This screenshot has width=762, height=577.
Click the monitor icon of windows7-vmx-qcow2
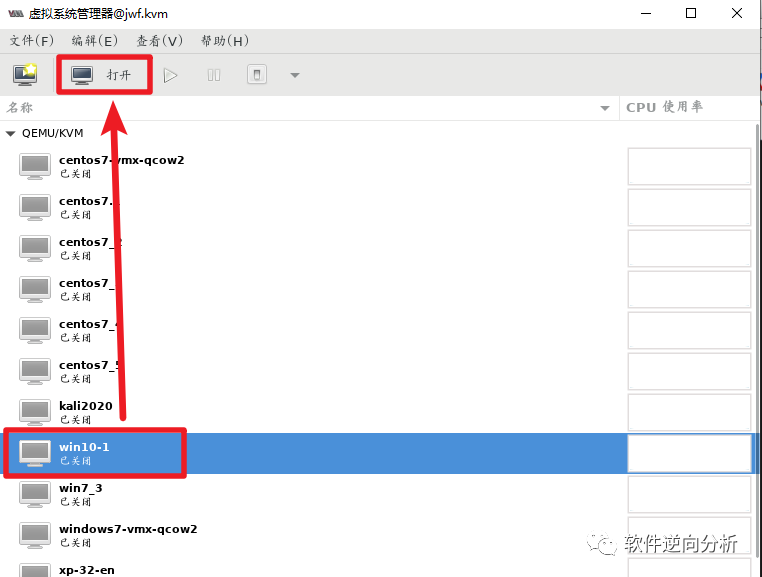pos(35,535)
